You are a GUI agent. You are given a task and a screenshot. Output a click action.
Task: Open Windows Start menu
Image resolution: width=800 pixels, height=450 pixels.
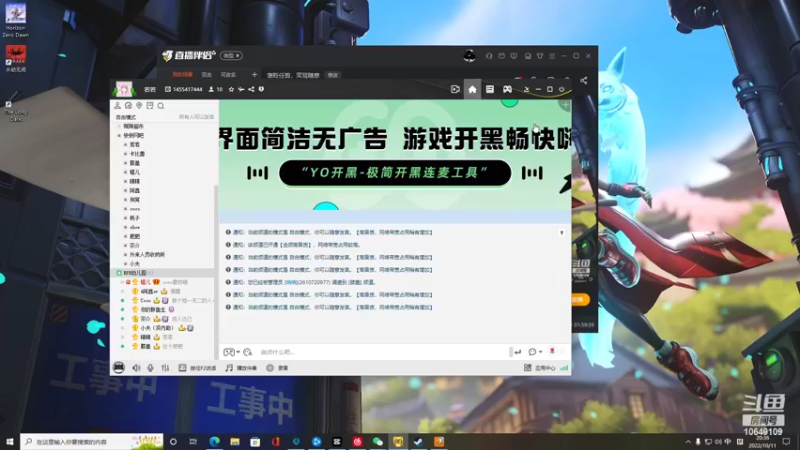pyautogui.click(x=10, y=441)
